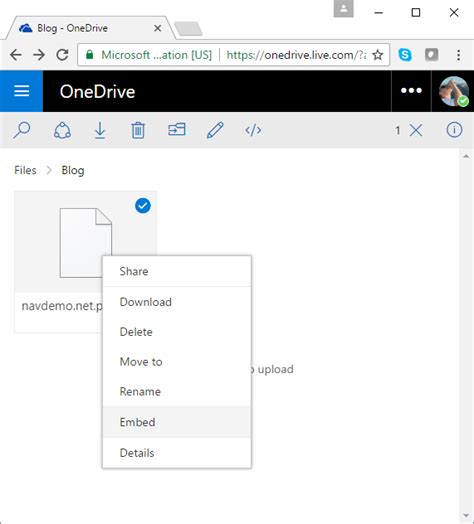The height and width of the screenshot is (524, 474).
Task: Click the URL in the address bar
Action: (296, 54)
